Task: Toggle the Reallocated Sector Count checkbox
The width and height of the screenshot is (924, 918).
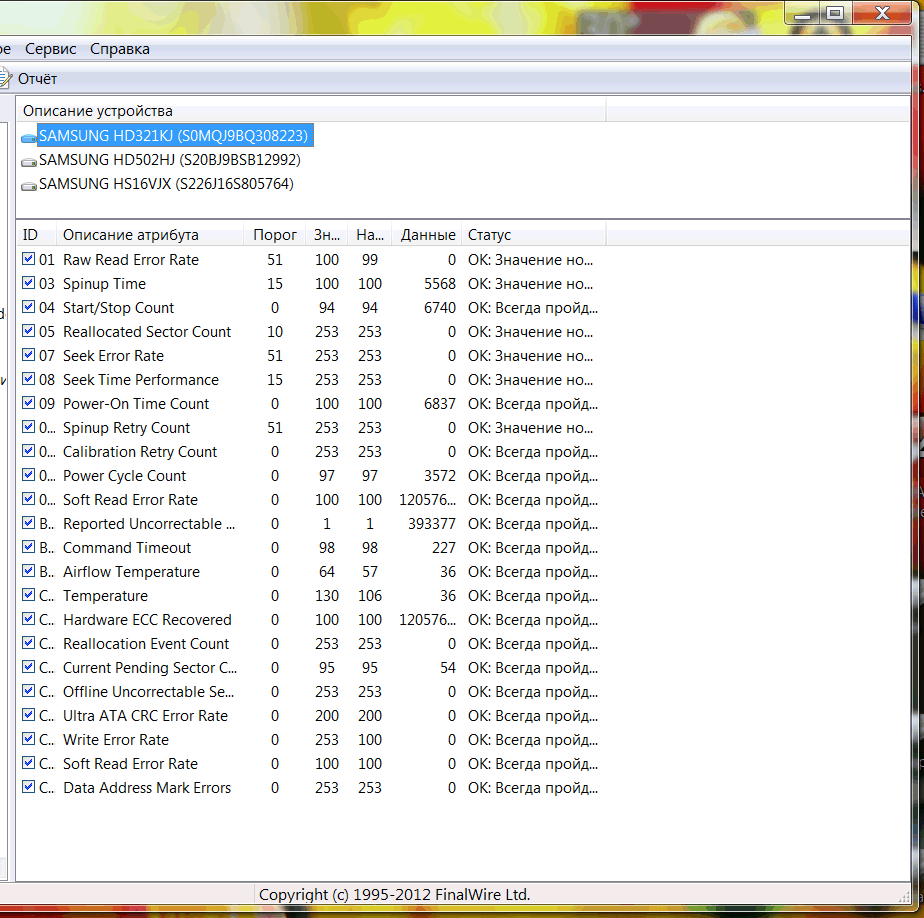Action: (x=28, y=331)
